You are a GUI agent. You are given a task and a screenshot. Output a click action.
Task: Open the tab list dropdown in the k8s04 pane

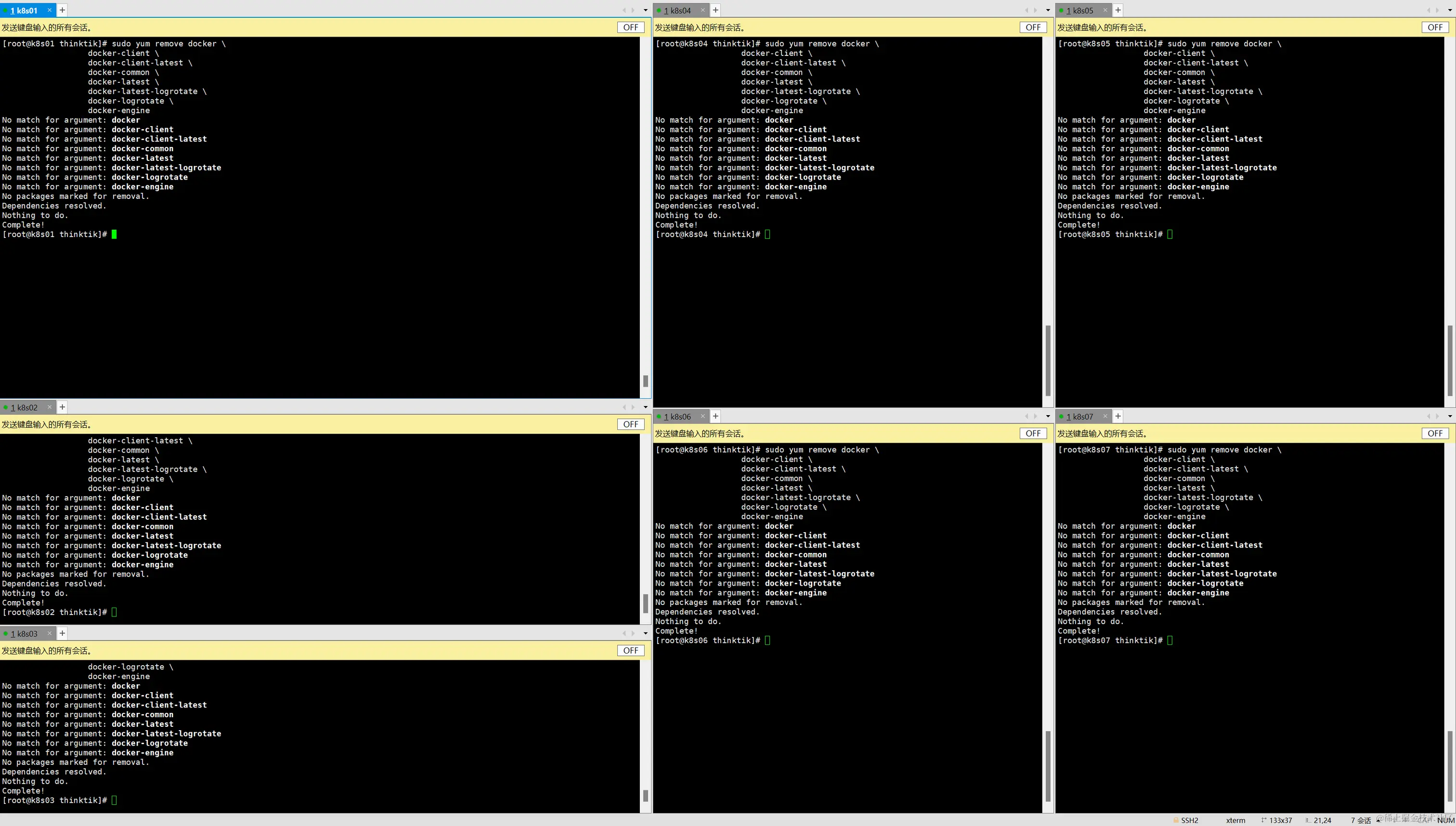coord(1047,10)
